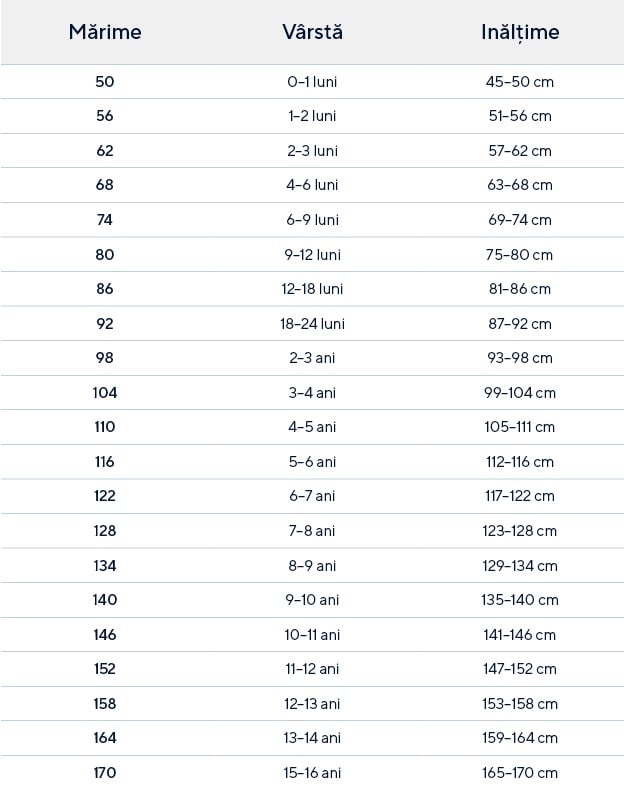The height and width of the screenshot is (790, 624).
Task: Click the 12–18 luni age cell
Action: 312,289
